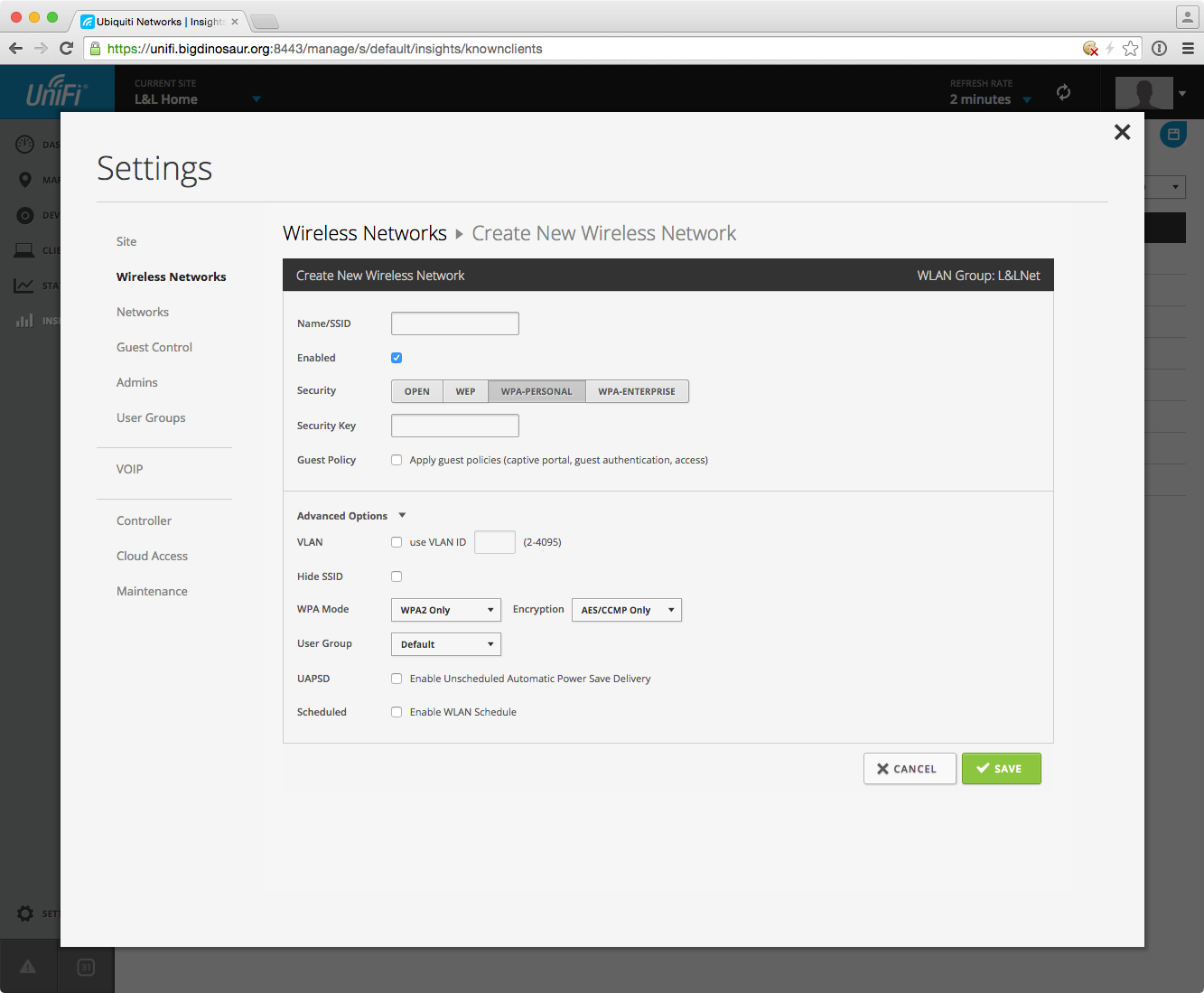This screenshot has width=1204, height=993.
Task: Click the user avatar in the top right
Action: [1143, 92]
